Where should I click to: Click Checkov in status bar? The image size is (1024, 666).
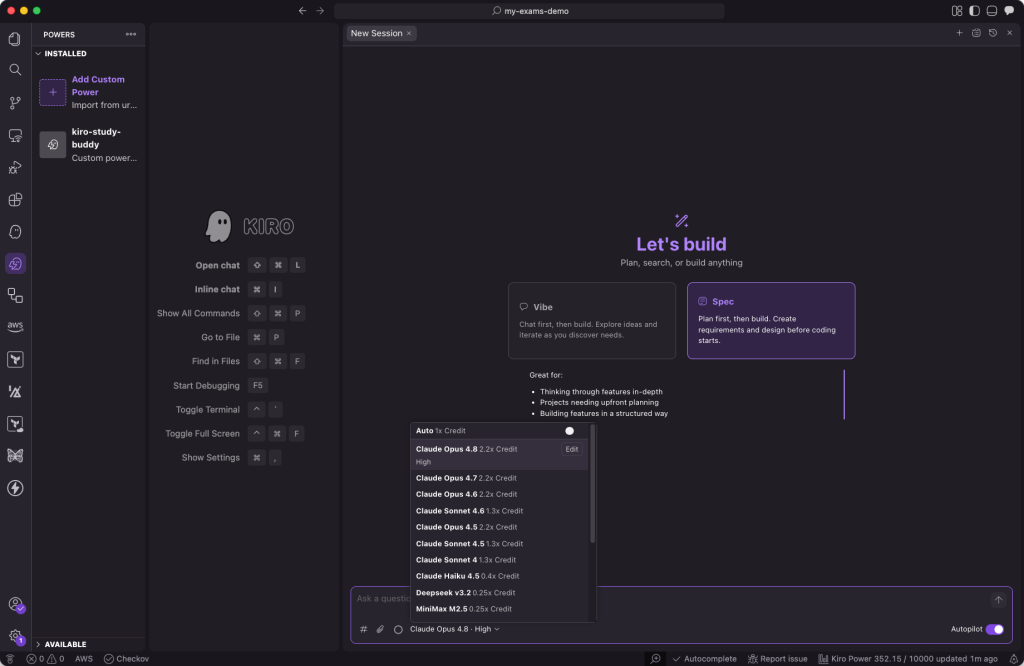pos(126,659)
